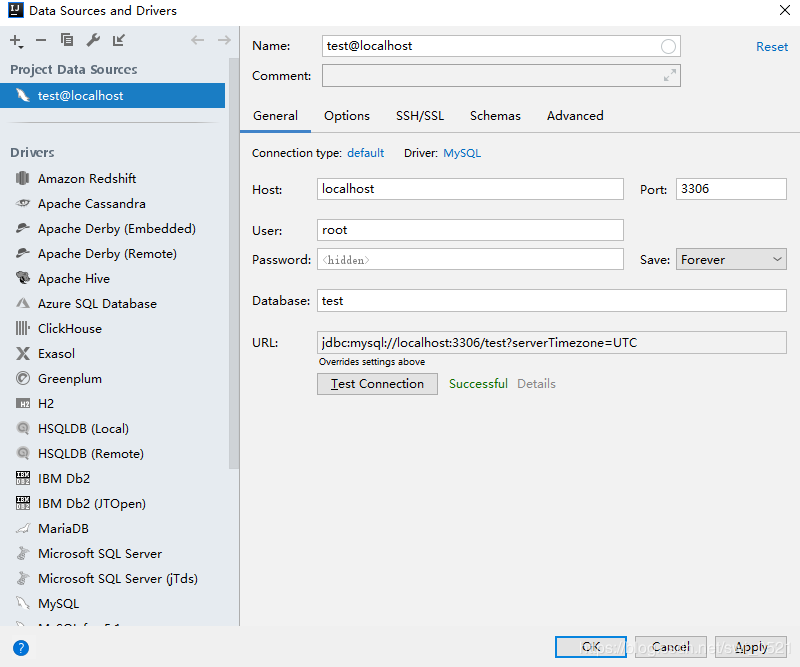The image size is (800, 667).
Task: Expand the Comment field with the arrows icon
Action: tap(670, 76)
